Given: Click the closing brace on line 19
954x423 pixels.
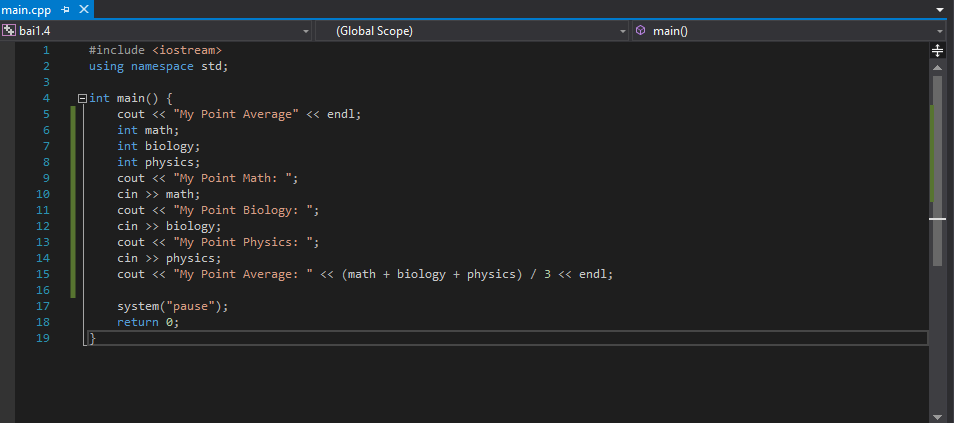Looking at the screenshot, I should tap(92, 338).
